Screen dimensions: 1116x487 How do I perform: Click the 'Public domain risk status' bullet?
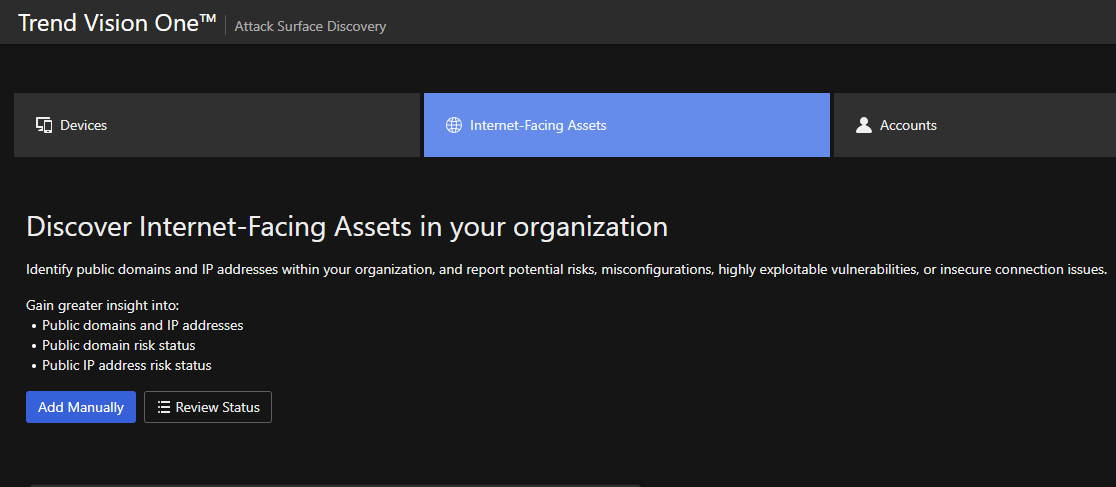[118, 345]
